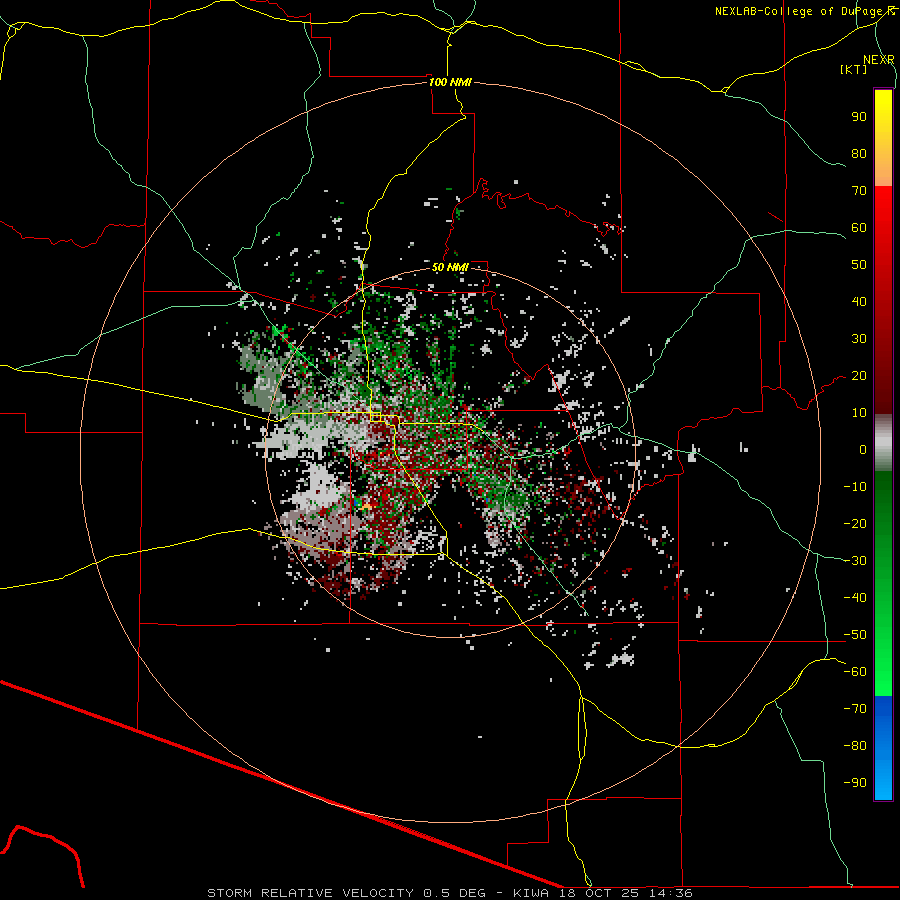Click the '100 NMI' range ring label
Image resolution: width=900 pixels, height=900 pixels.
pyautogui.click(x=450, y=82)
